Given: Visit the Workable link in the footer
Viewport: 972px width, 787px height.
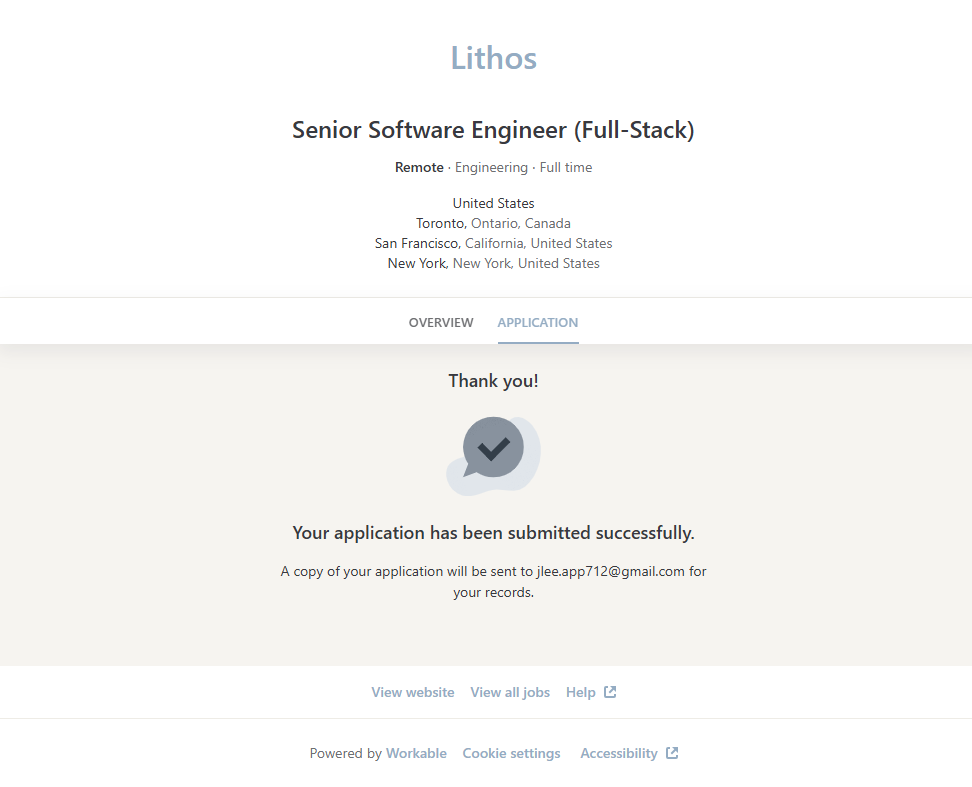Looking at the screenshot, I should pos(416,753).
